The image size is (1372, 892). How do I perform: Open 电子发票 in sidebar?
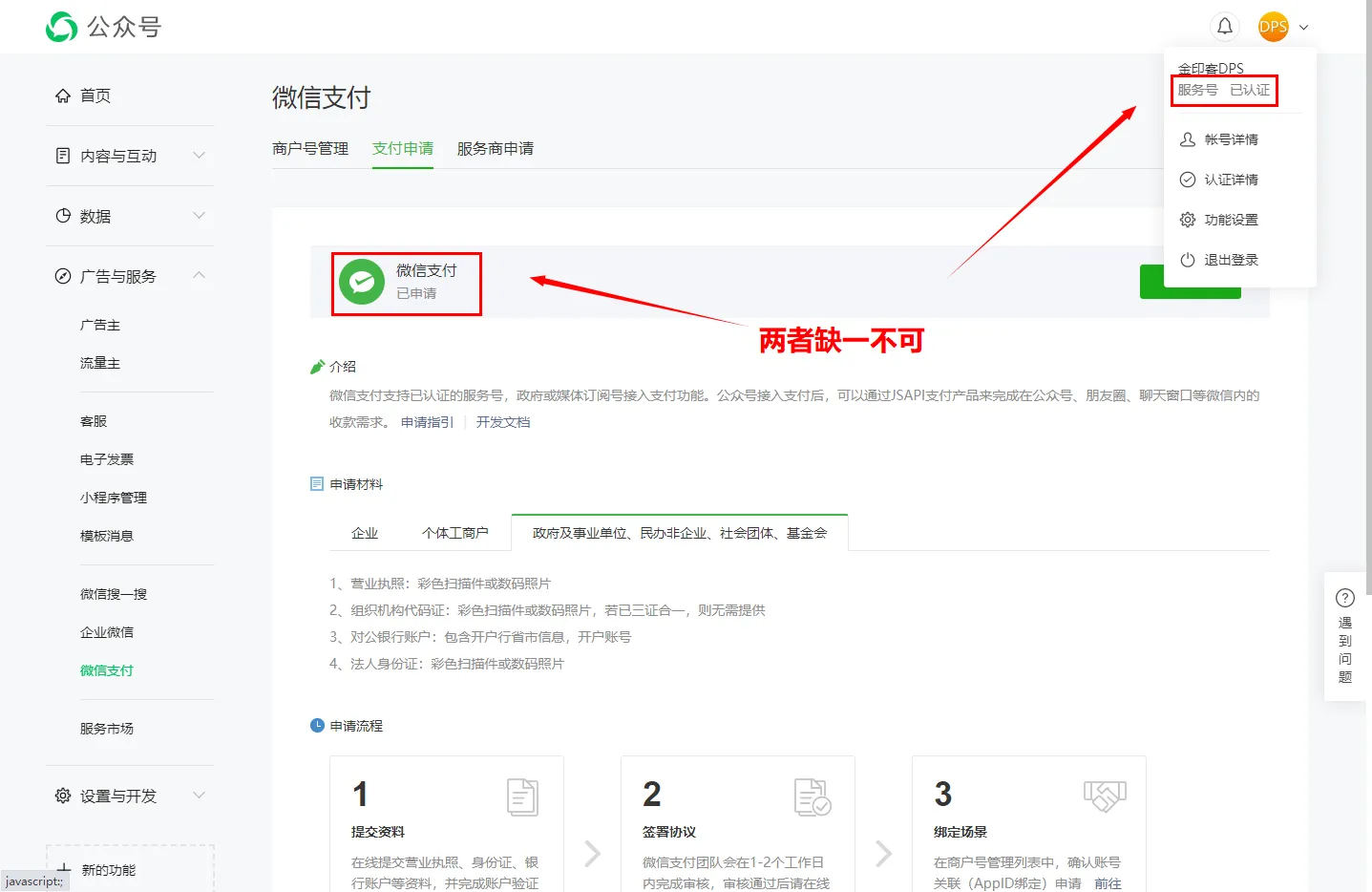click(x=107, y=459)
